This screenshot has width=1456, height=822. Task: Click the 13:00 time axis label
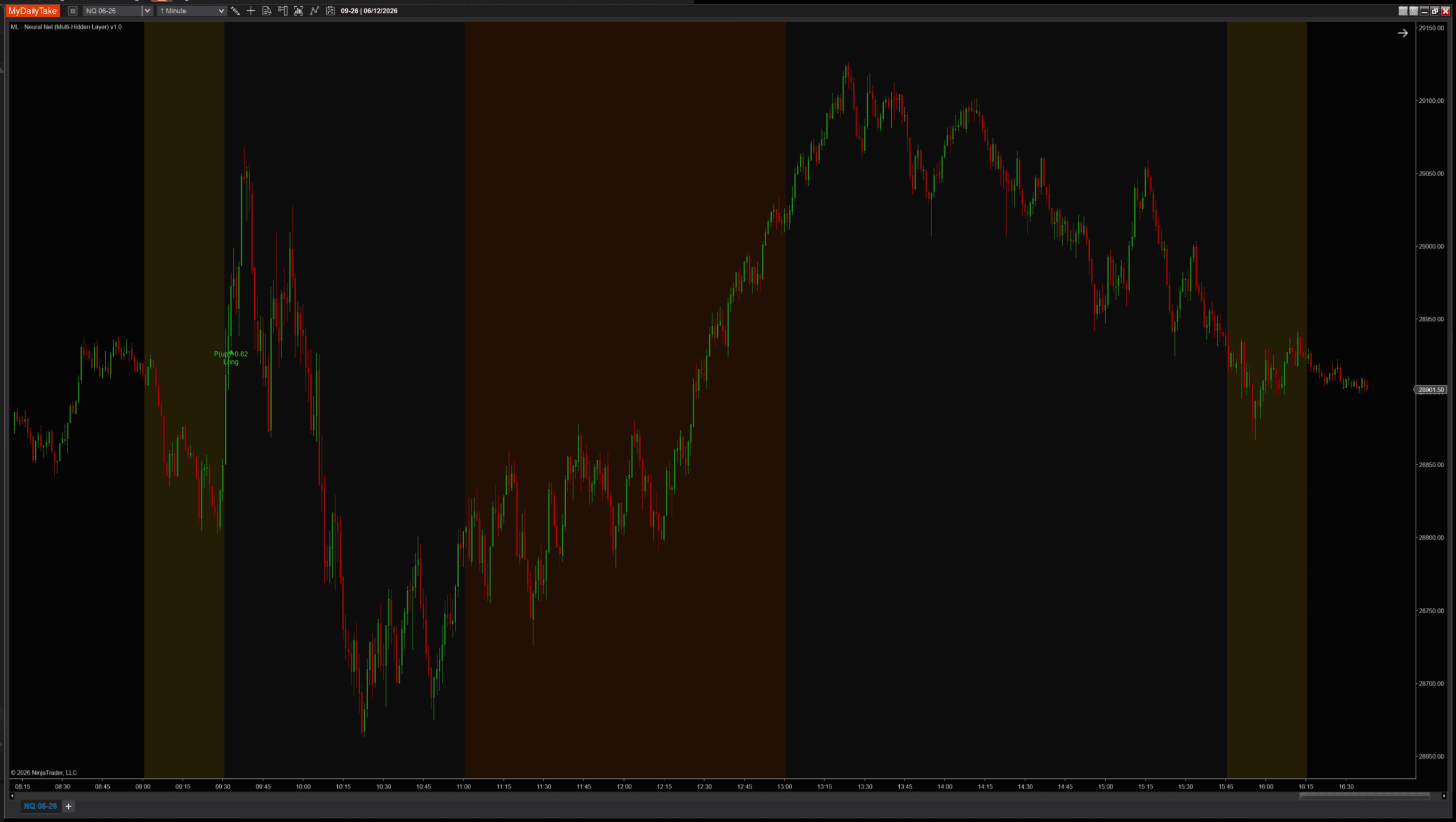785,787
